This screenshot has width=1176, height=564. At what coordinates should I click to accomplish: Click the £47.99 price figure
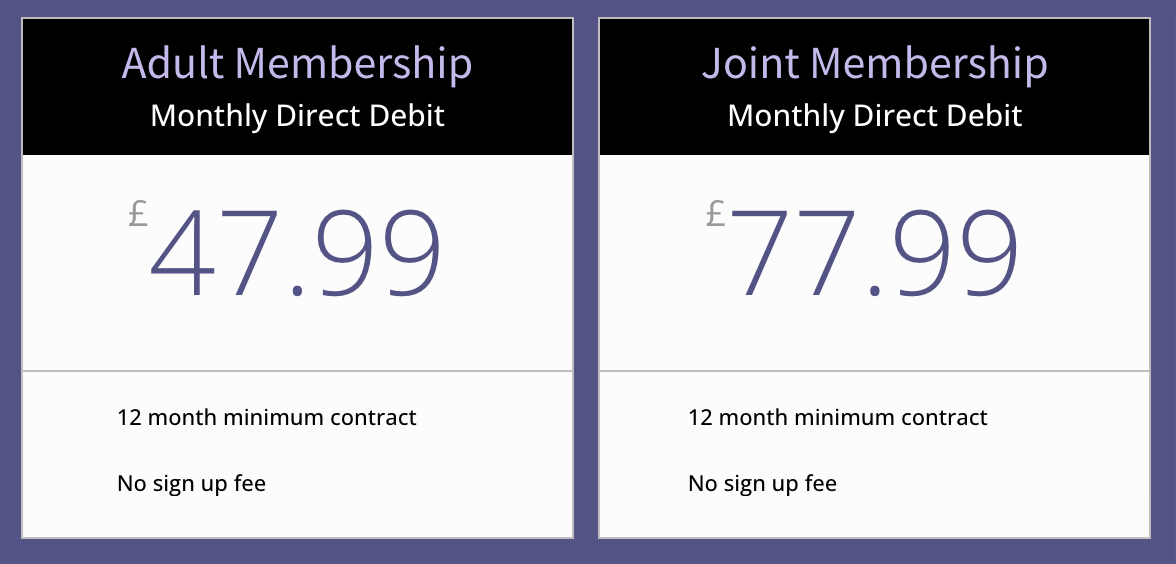296,253
